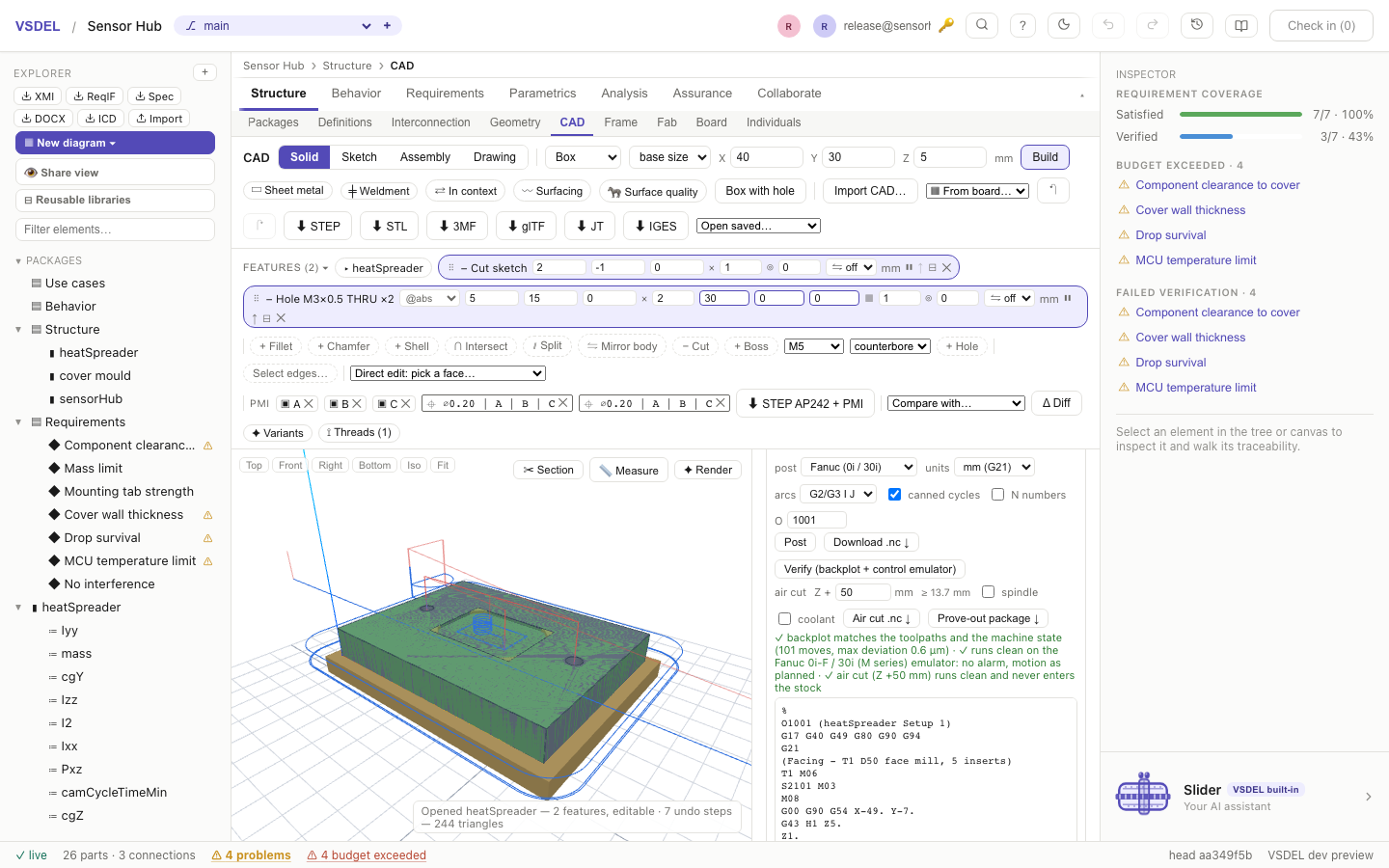Open the Compare with dropdown
Viewport: 1389px width, 868px height.
coord(956,403)
